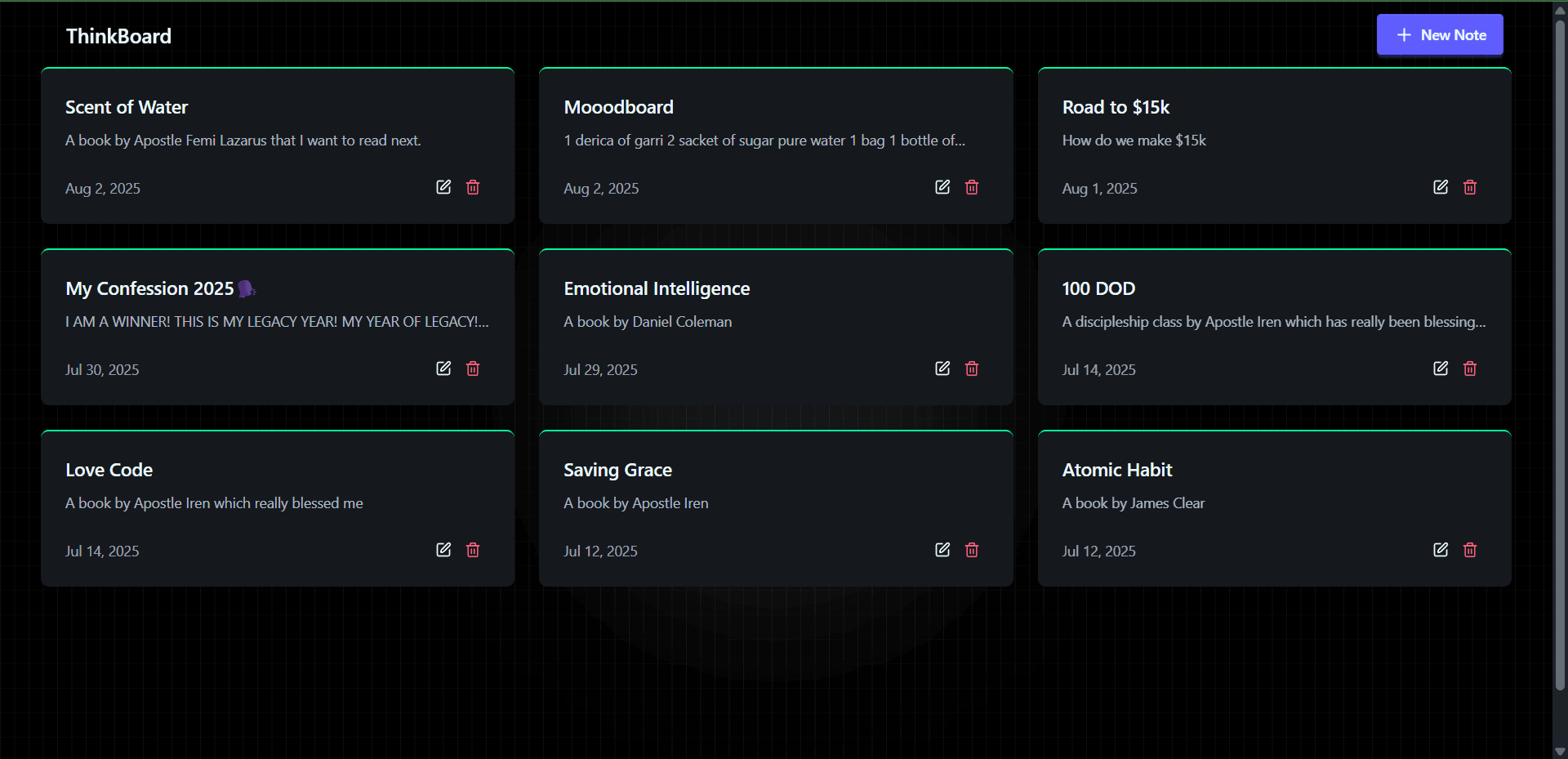Click the New Note button

pos(1440,35)
